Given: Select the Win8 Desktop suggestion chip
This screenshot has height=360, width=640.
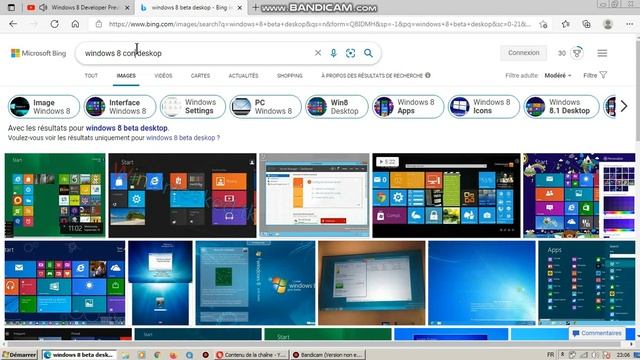Looking at the screenshot, I should click(337, 107).
